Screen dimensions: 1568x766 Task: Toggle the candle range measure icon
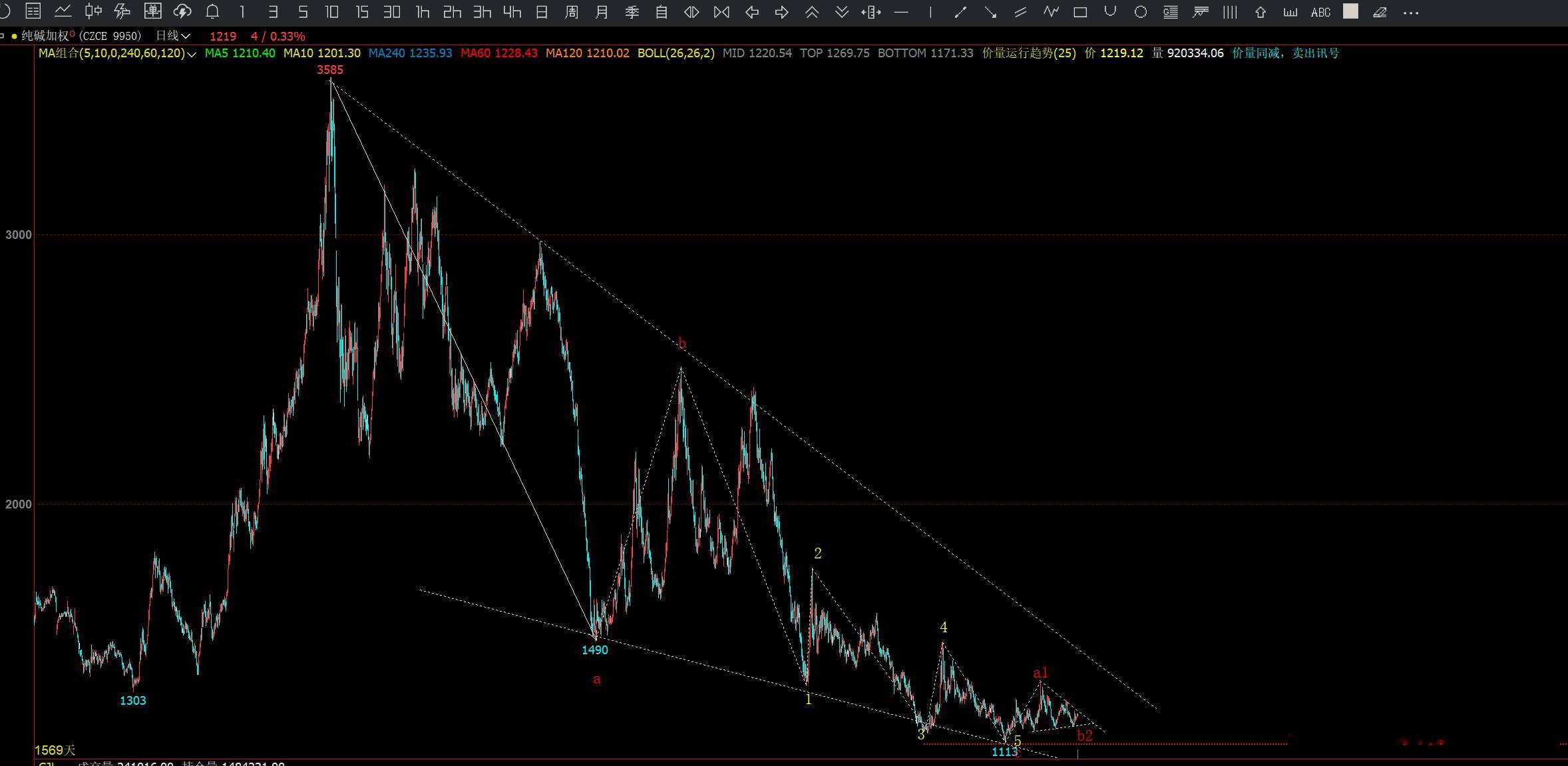coord(871,12)
